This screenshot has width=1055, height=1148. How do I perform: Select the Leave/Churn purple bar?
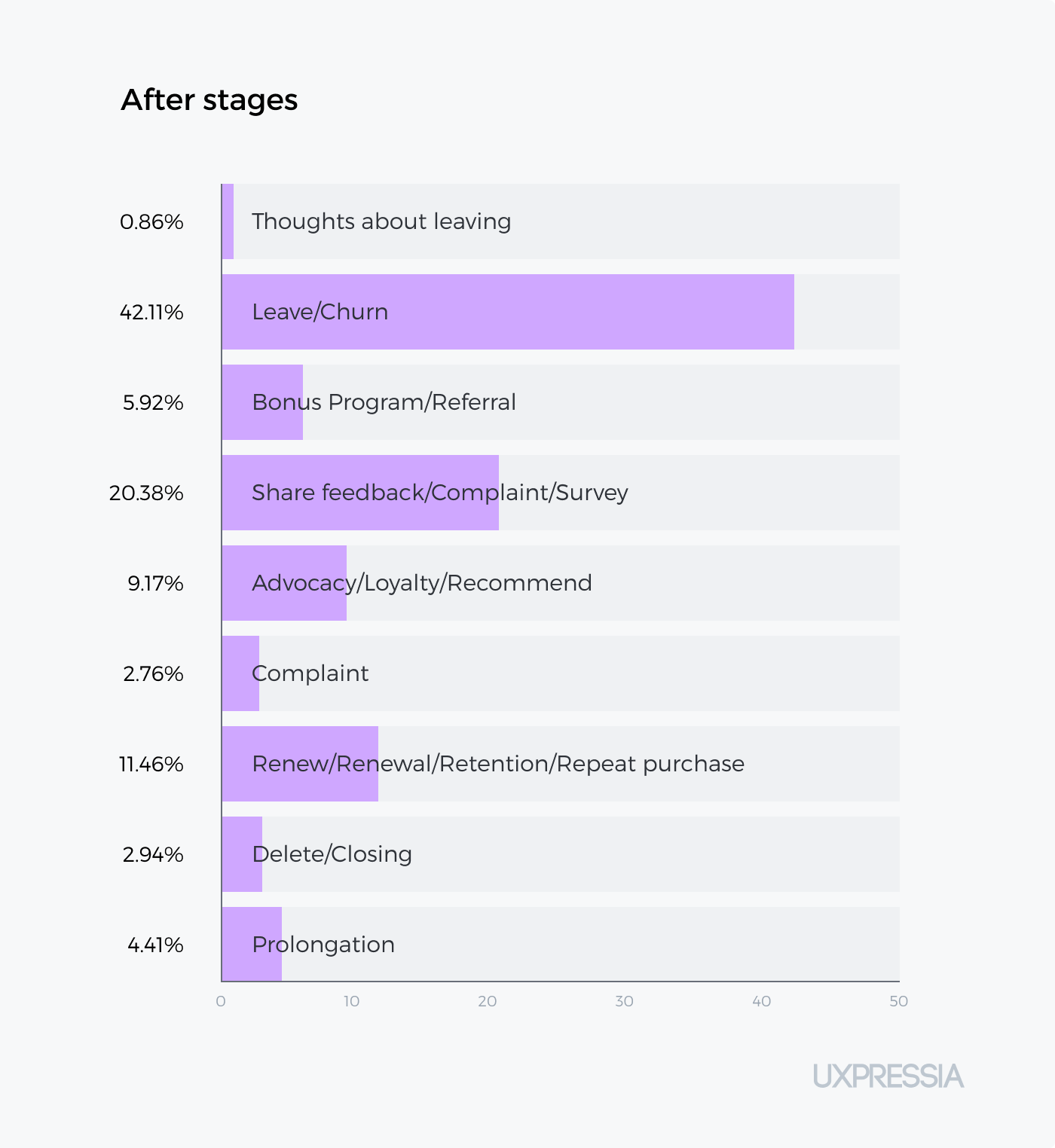[x=508, y=312]
